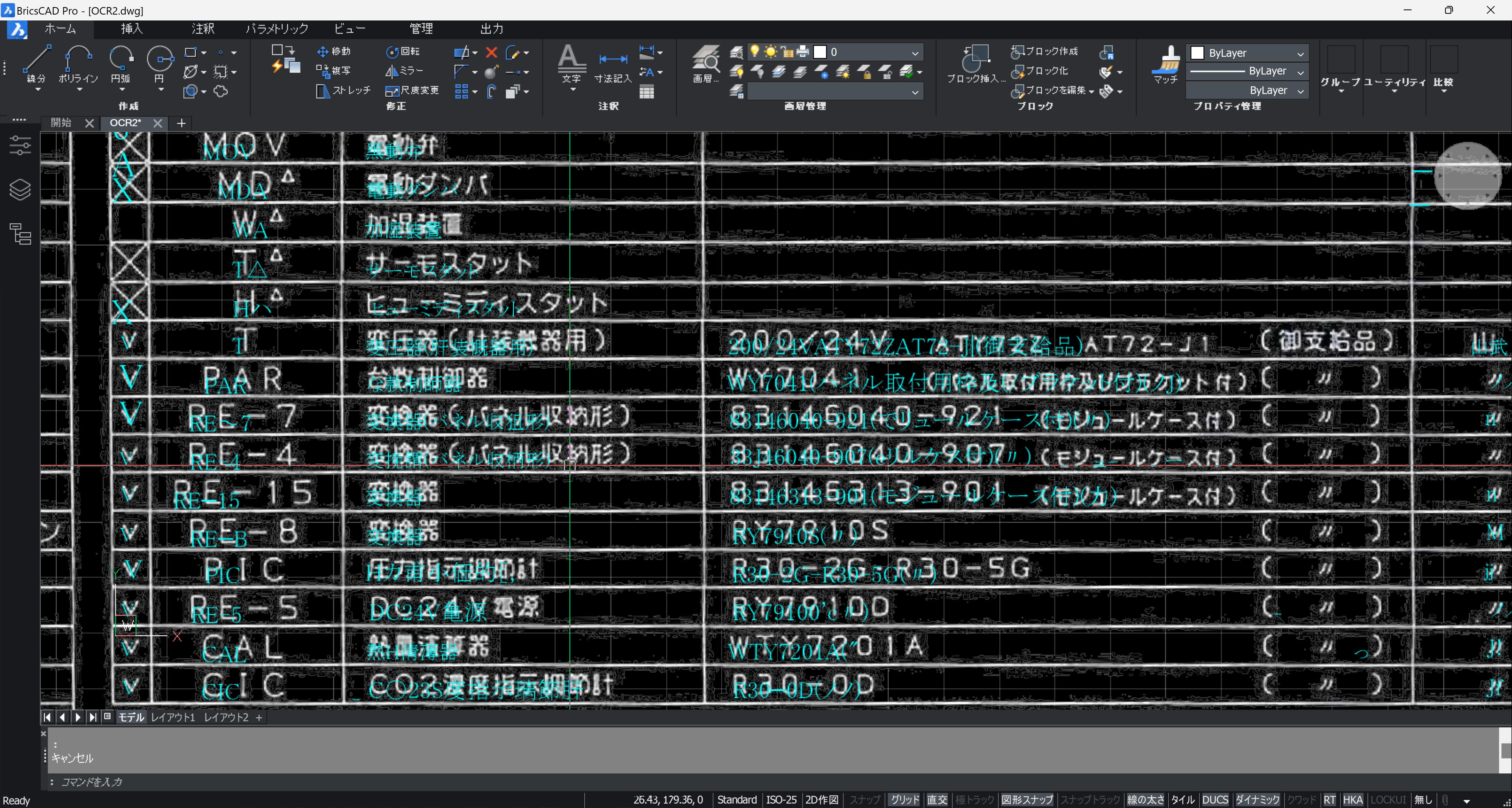
Task: Toggle 直交 ortho mode
Action: [938, 800]
